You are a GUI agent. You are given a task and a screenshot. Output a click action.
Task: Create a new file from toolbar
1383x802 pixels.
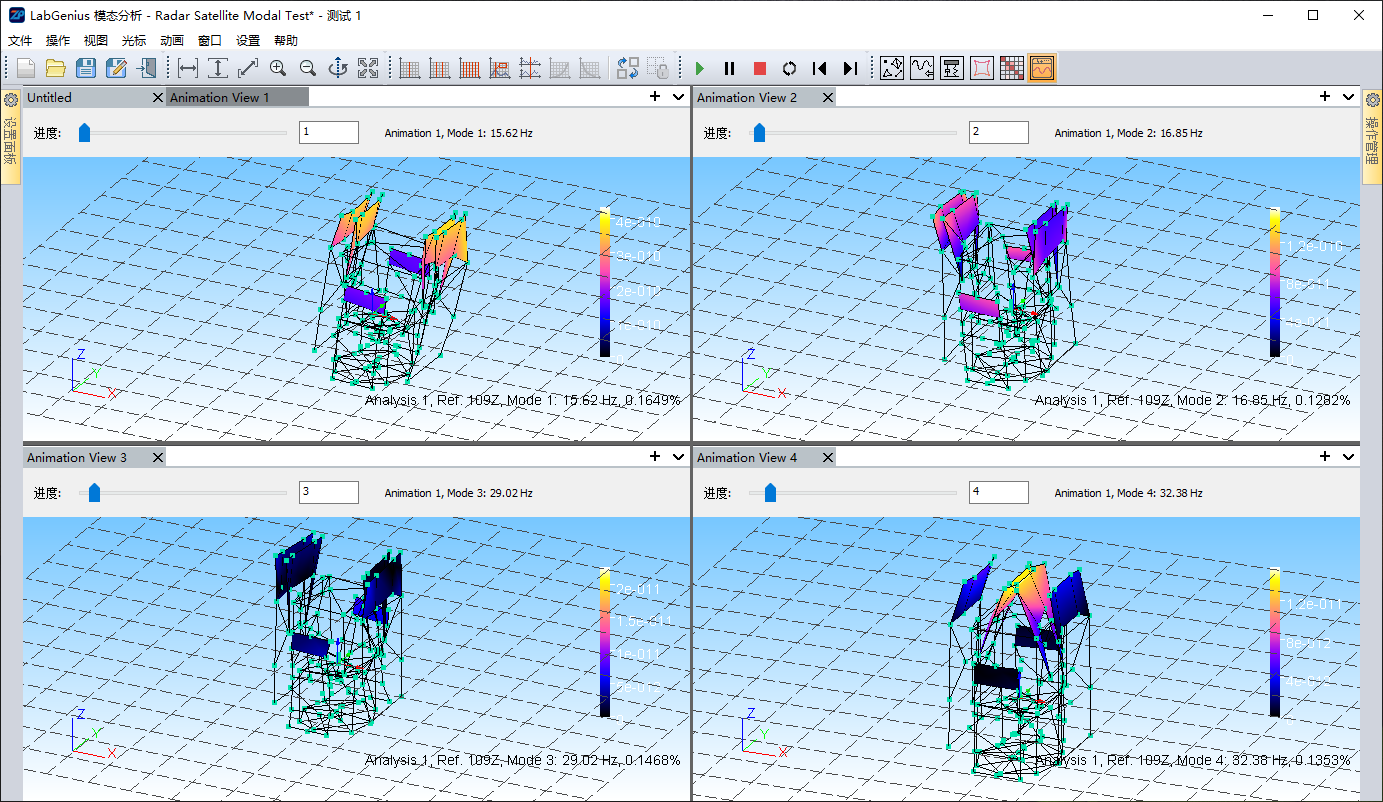(25, 68)
